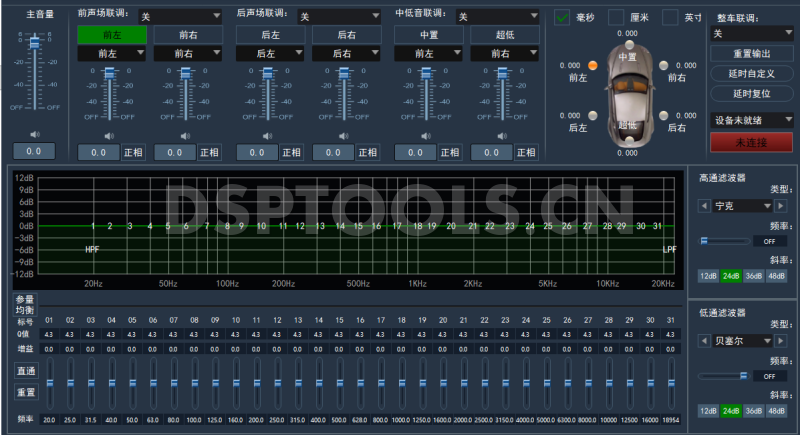Open the 整车联调 dropdown
This screenshot has width=800, height=435.
[752, 34]
